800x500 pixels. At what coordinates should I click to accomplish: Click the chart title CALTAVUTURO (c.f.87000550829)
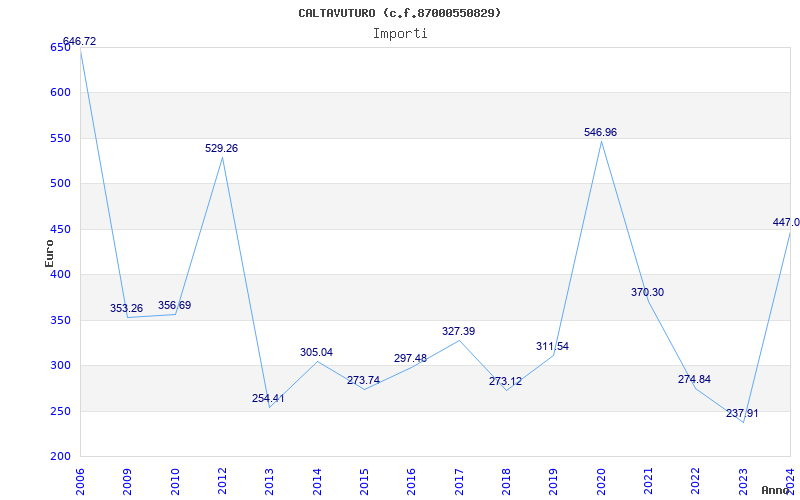pyautogui.click(x=399, y=13)
